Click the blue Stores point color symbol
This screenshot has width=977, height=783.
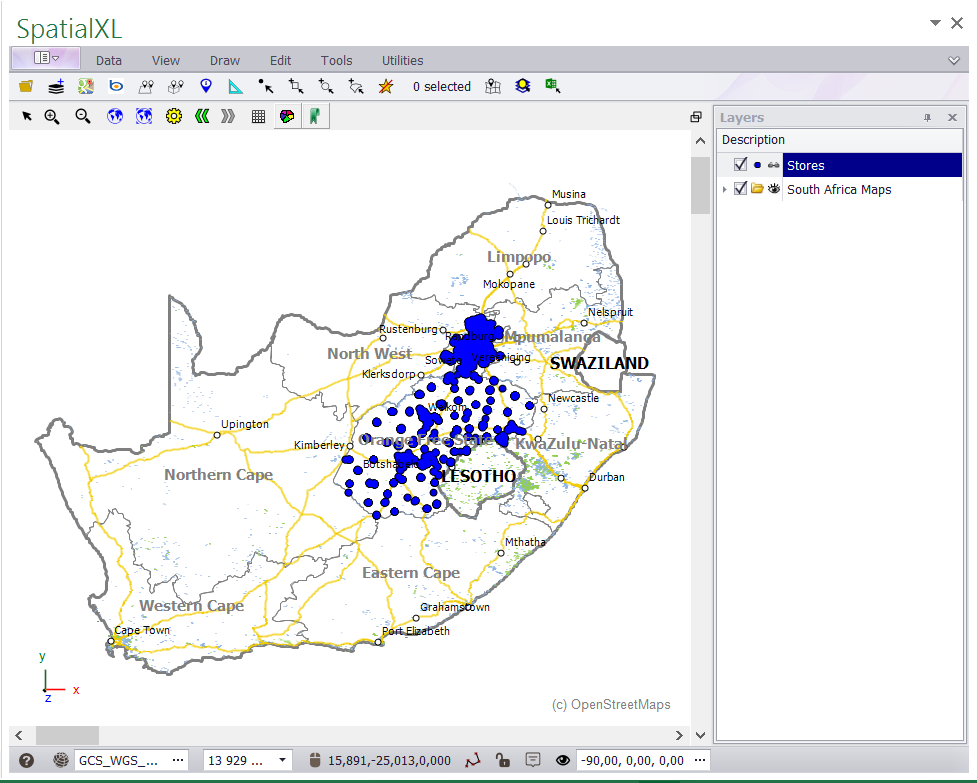tap(757, 164)
